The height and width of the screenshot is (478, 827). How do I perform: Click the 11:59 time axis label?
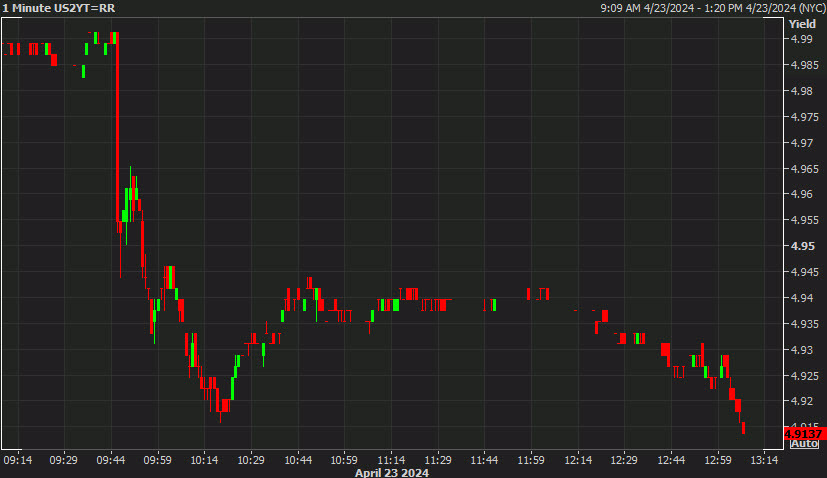[x=531, y=460]
